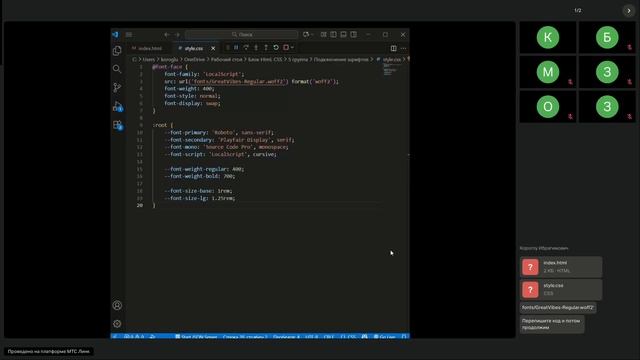
Task: Click the '5 группа' breadcrumb segment
Action: (x=298, y=60)
